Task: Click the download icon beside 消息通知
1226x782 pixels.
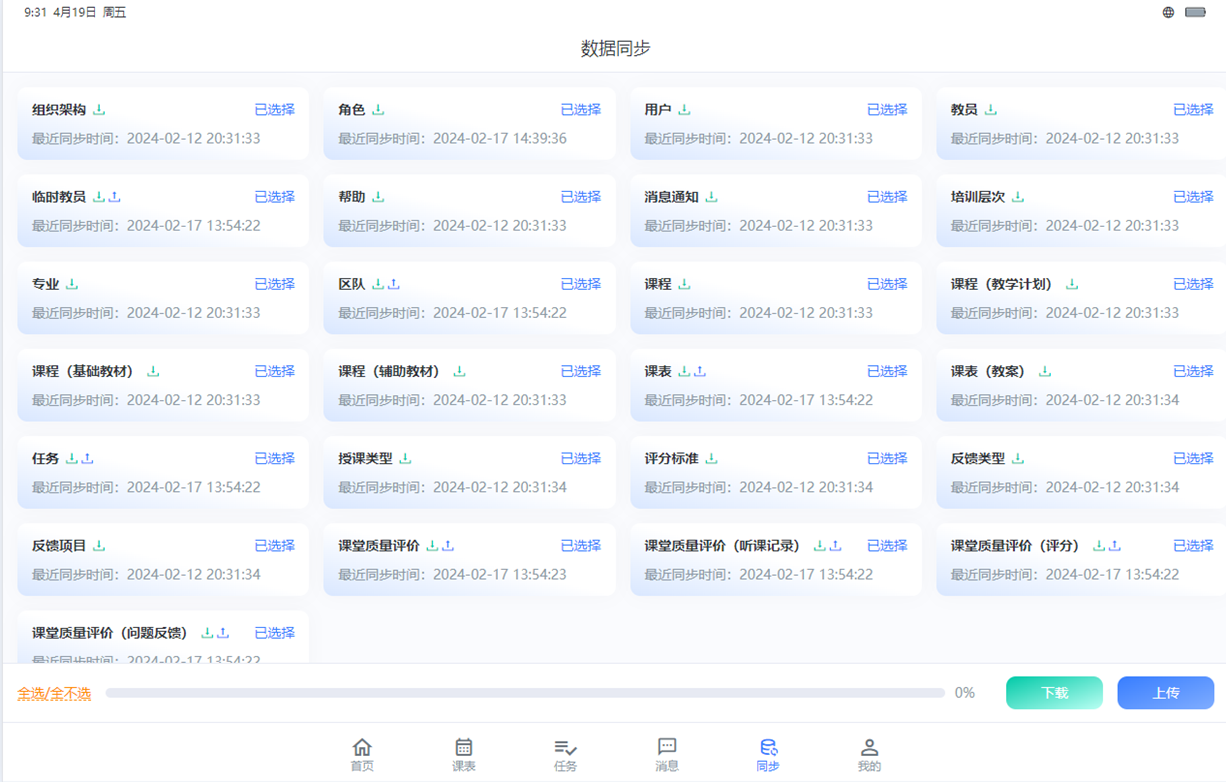Action: pyautogui.click(x=711, y=197)
